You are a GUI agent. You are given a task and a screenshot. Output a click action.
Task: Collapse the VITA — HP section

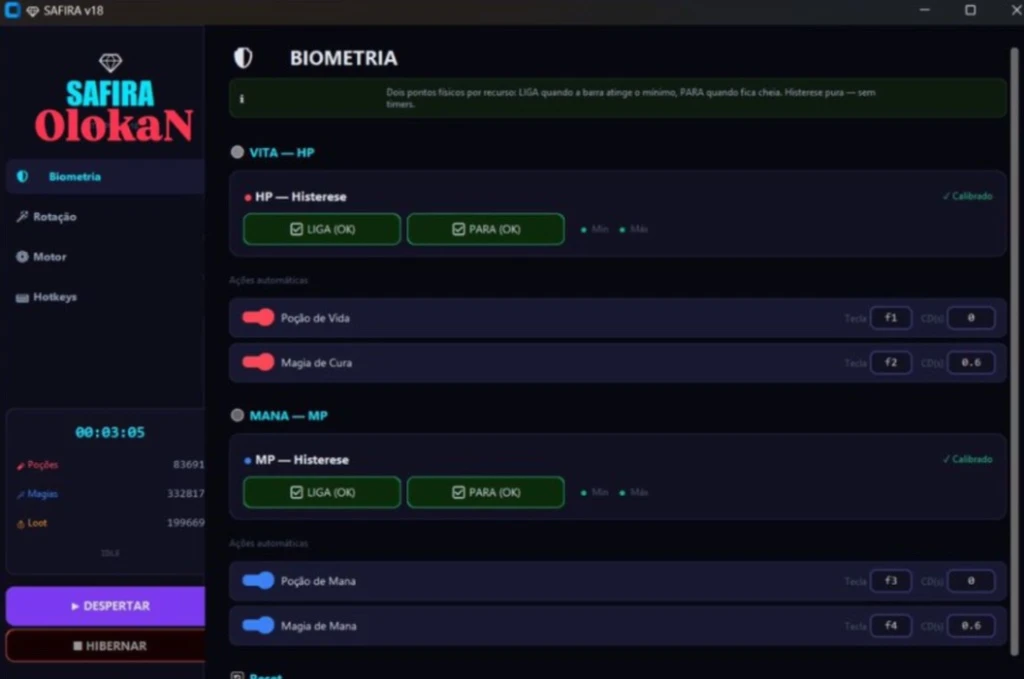237,152
